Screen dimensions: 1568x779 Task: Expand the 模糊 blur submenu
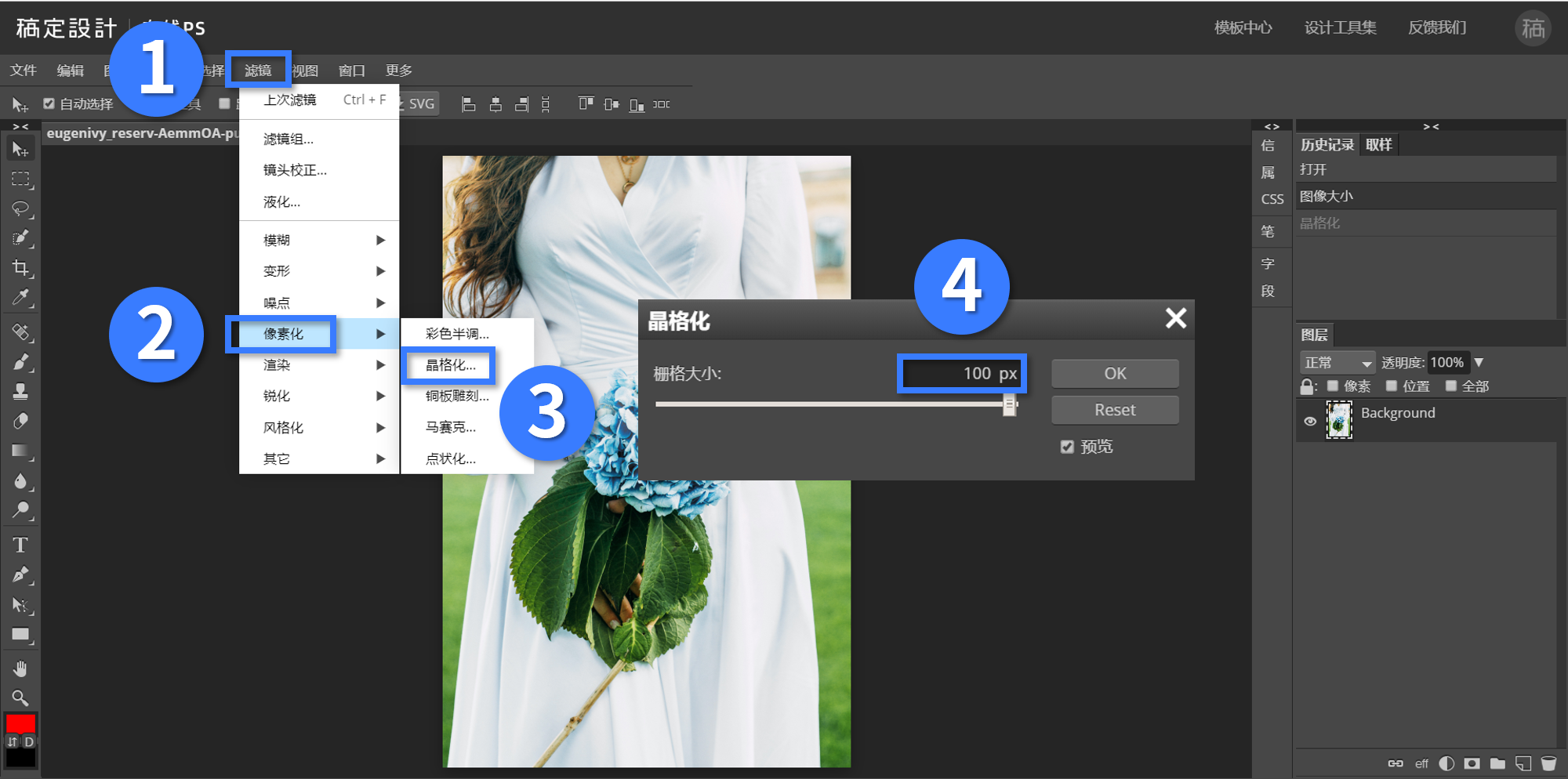tap(319, 240)
